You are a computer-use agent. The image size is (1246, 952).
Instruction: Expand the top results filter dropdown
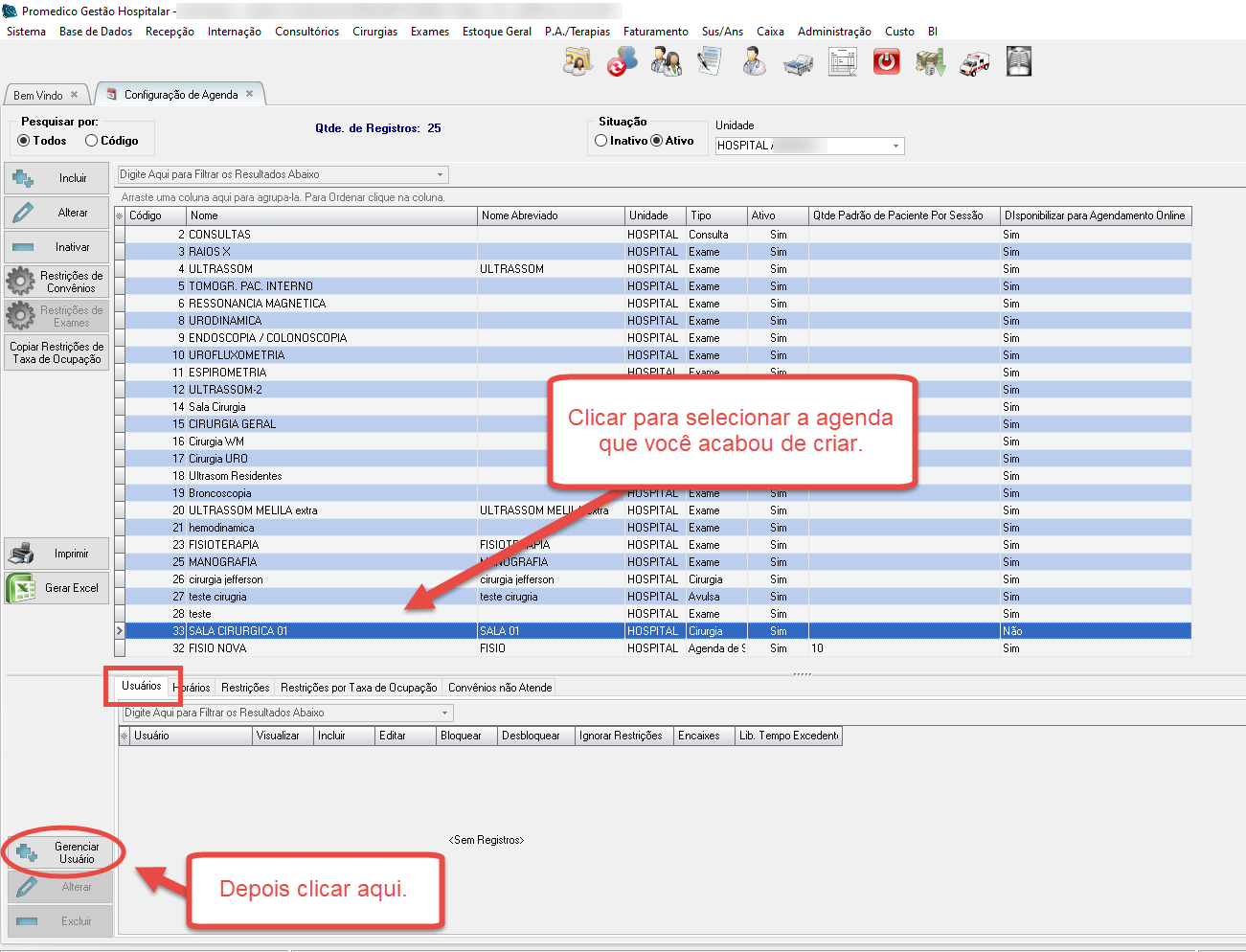point(441,175)
